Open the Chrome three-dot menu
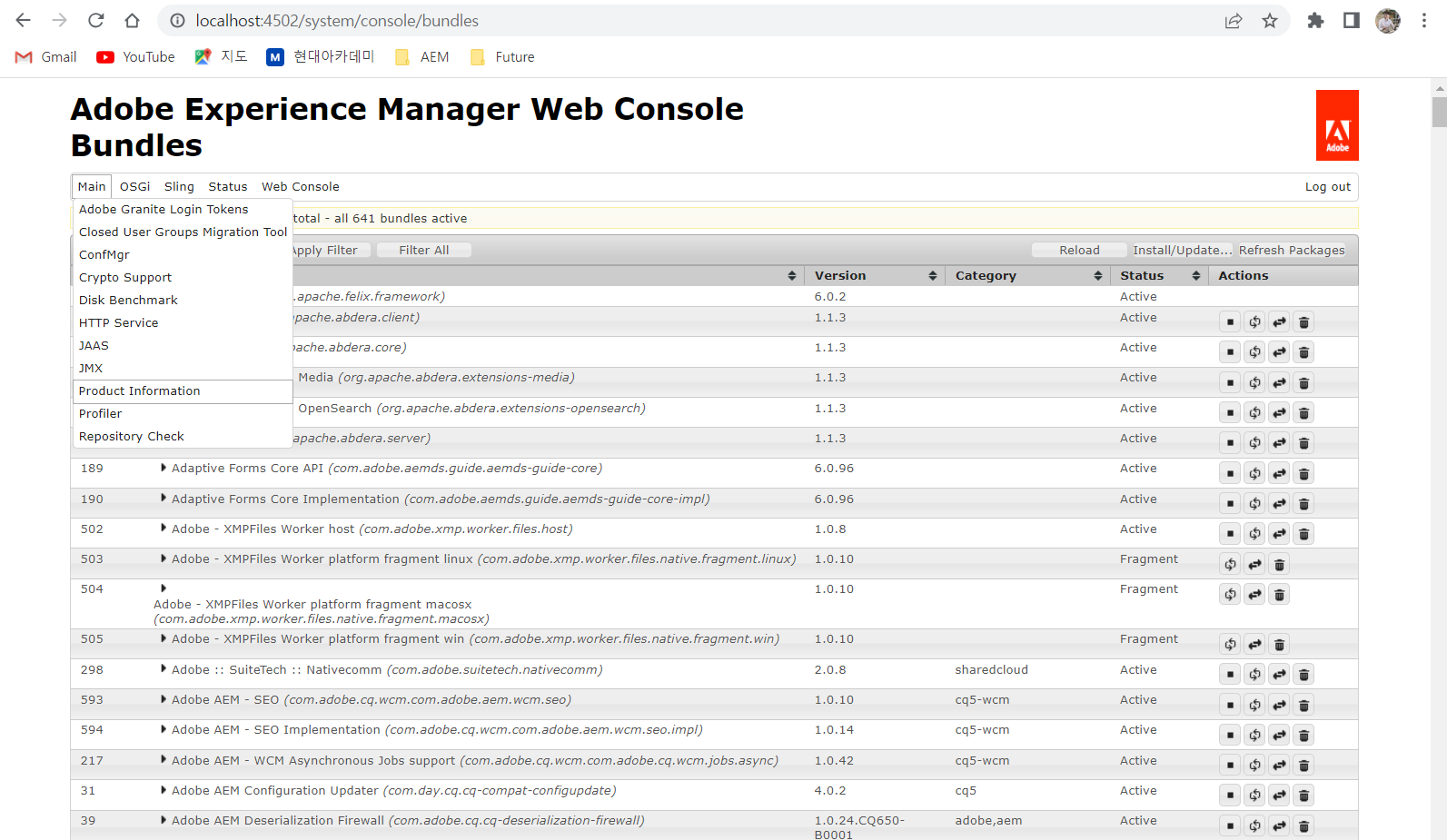This screenshot has width=1447, height=840. point(1424,21)
